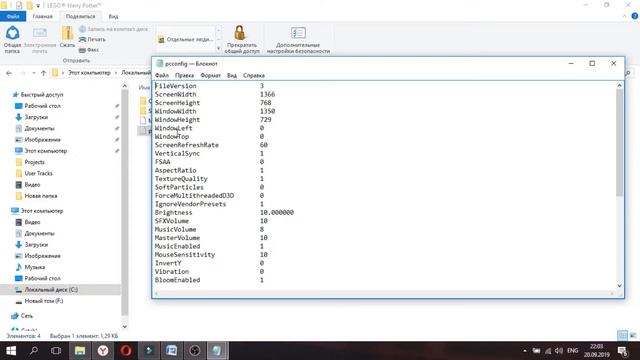
Task: Expand the share-with list dropdown arrow
Action: (218, 49)
